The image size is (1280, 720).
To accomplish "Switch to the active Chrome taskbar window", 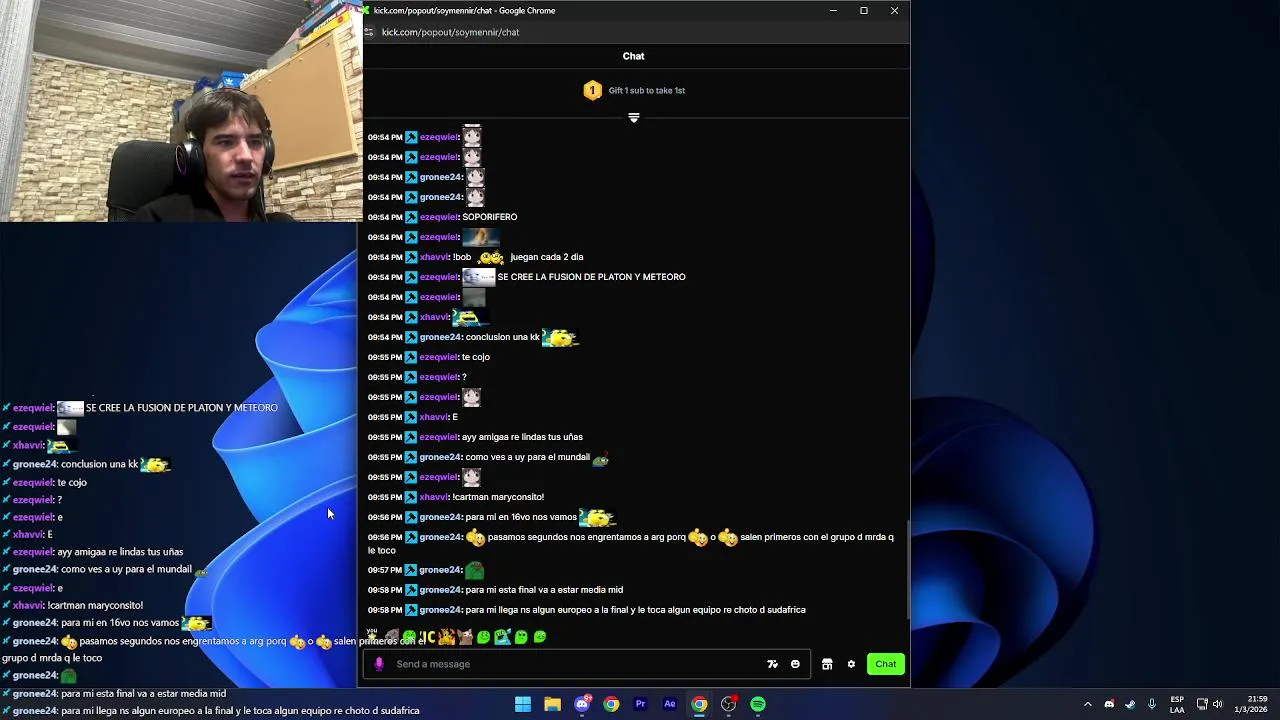I will tap(699, 704).
